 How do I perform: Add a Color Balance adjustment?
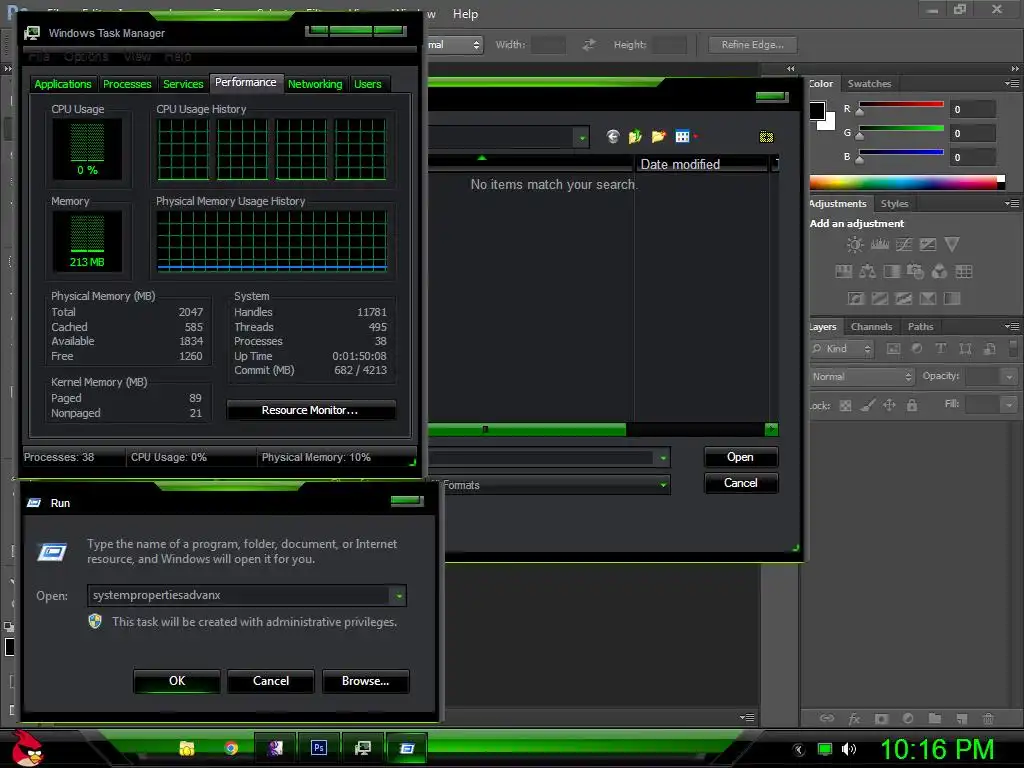pyautogui.click(x=867, y=272)
